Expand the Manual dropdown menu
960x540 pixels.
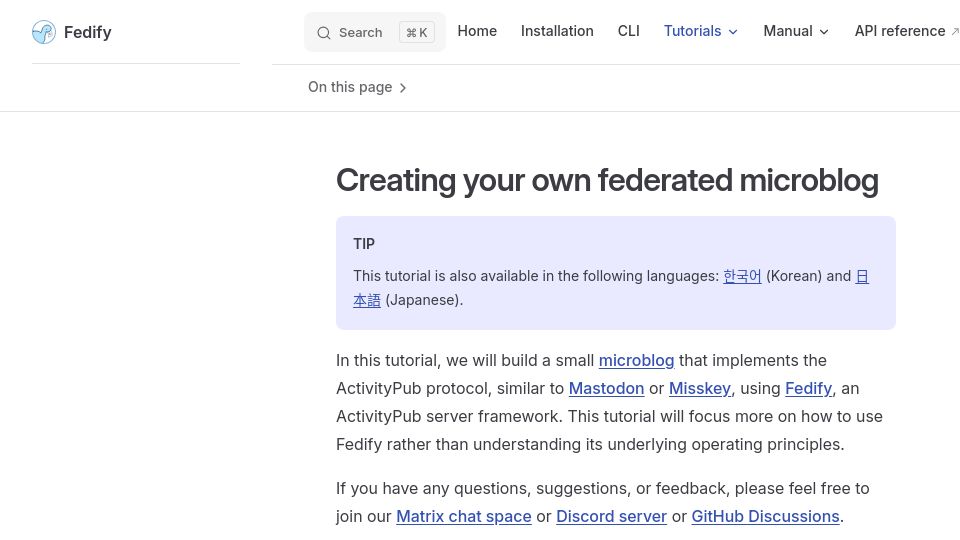click(x=796, y=31)
